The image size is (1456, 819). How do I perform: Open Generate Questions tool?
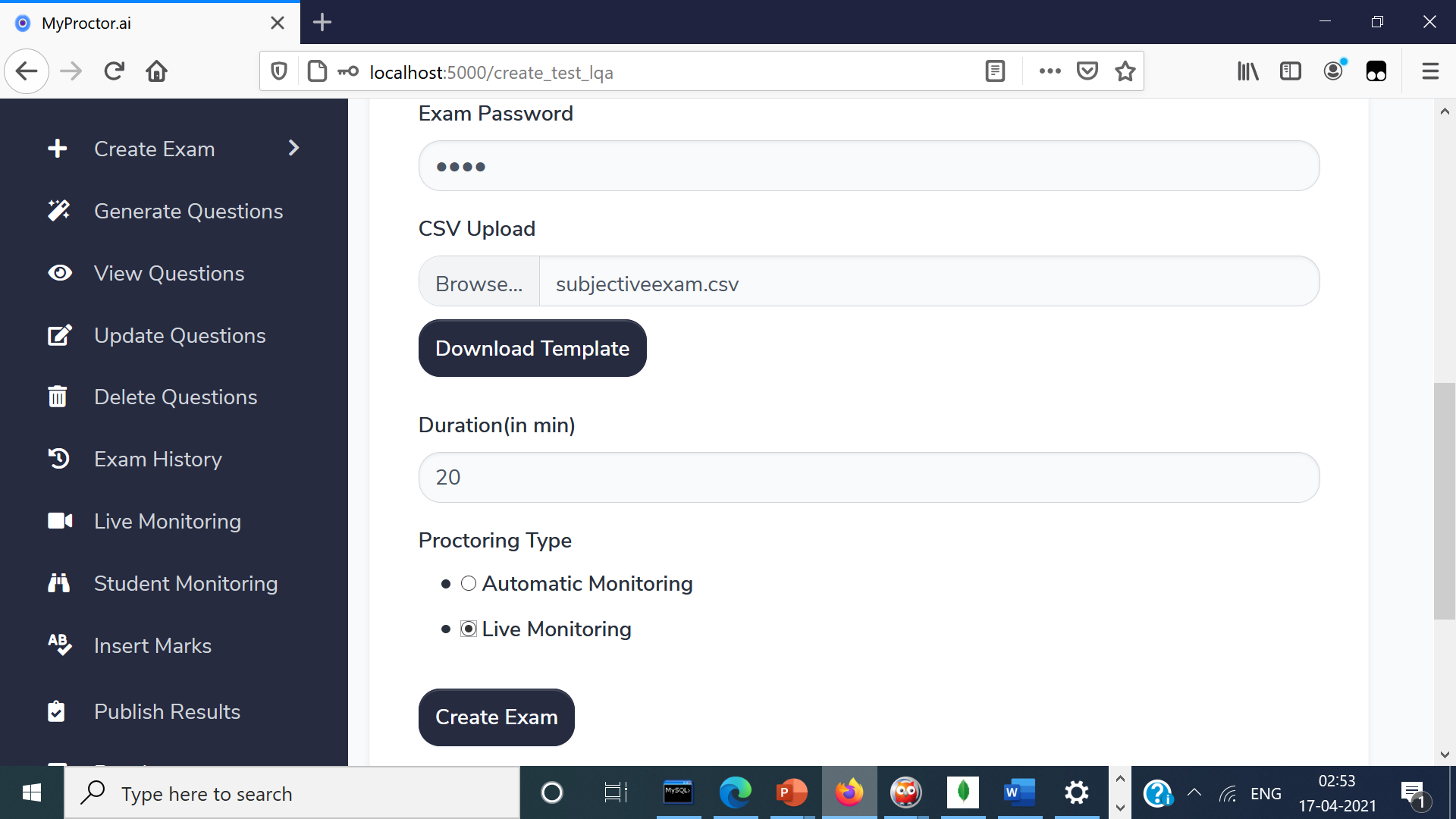[x=189, y=211]
